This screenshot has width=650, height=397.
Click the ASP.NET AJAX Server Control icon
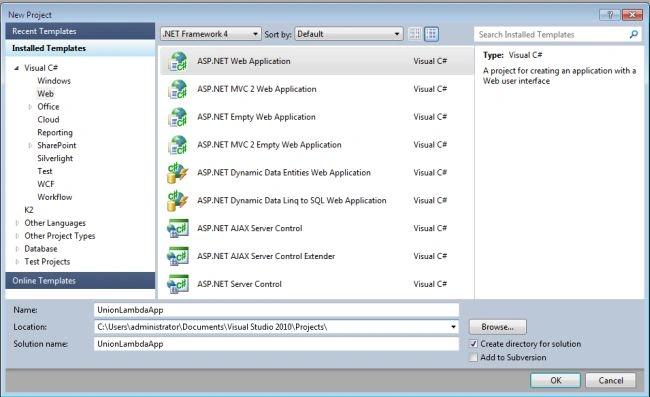(x=178, y=228)
